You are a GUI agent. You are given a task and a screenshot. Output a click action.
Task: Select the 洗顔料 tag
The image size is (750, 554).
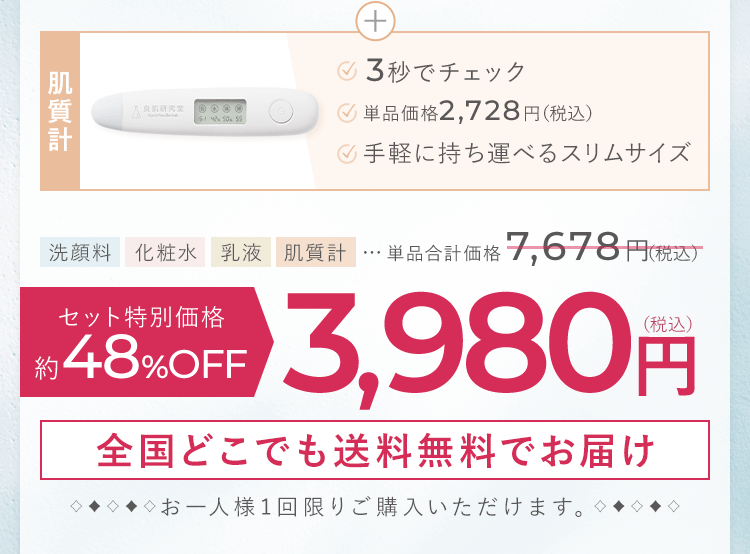(81, 251)
